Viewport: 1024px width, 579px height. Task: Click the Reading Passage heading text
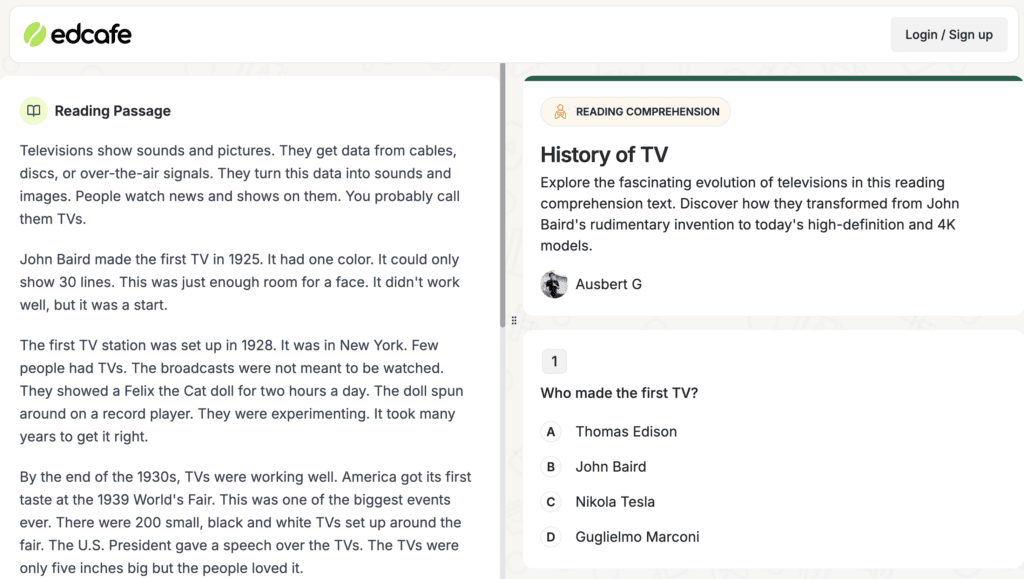pos(112,111)
